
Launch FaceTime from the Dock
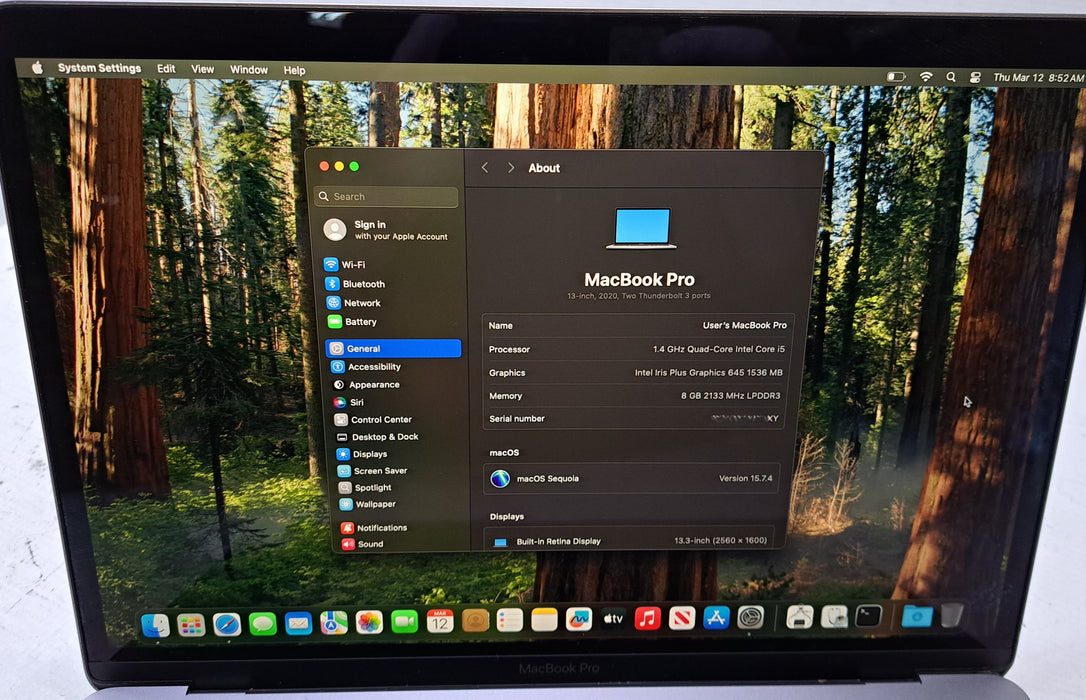pos(404,622)
